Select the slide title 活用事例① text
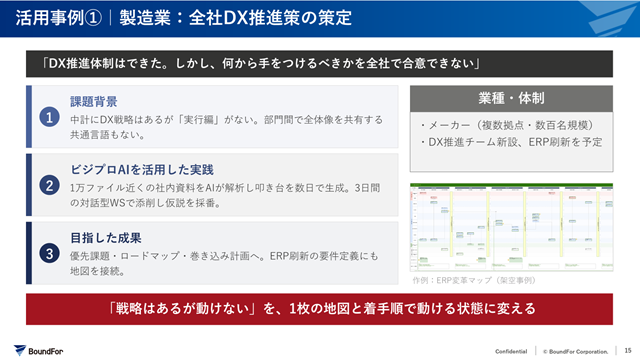Screen dimensions: 641x363 pyautogui.click(x=59, y=18)
